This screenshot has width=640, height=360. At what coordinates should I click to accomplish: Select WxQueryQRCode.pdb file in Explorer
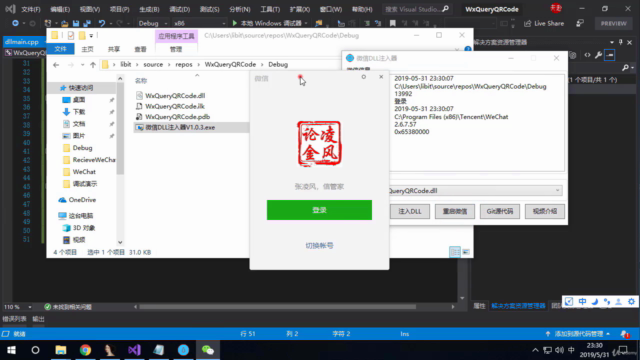178,117
